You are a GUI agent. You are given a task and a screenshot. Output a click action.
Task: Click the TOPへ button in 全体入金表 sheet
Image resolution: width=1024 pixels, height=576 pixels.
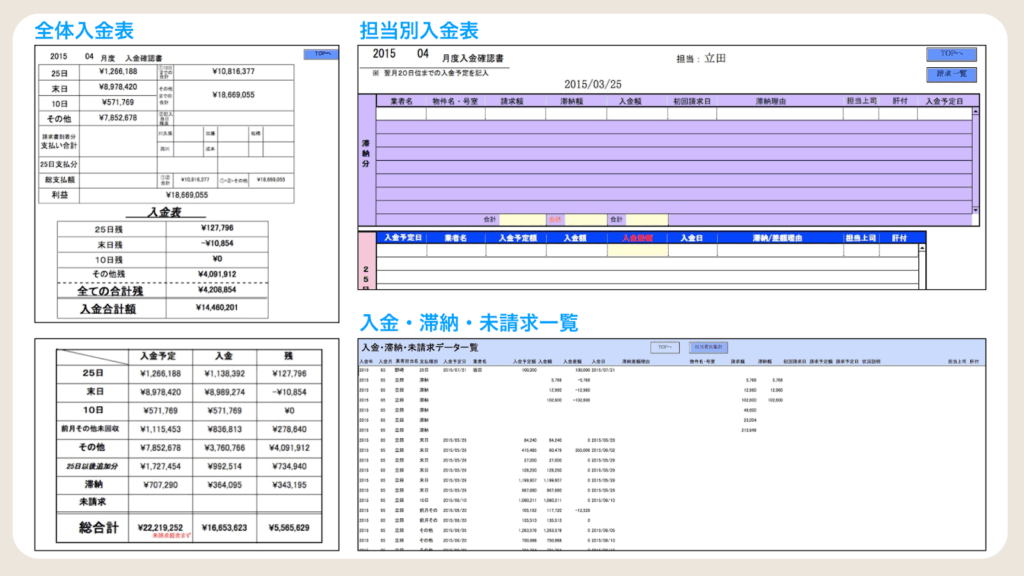(x=321, y=54)
